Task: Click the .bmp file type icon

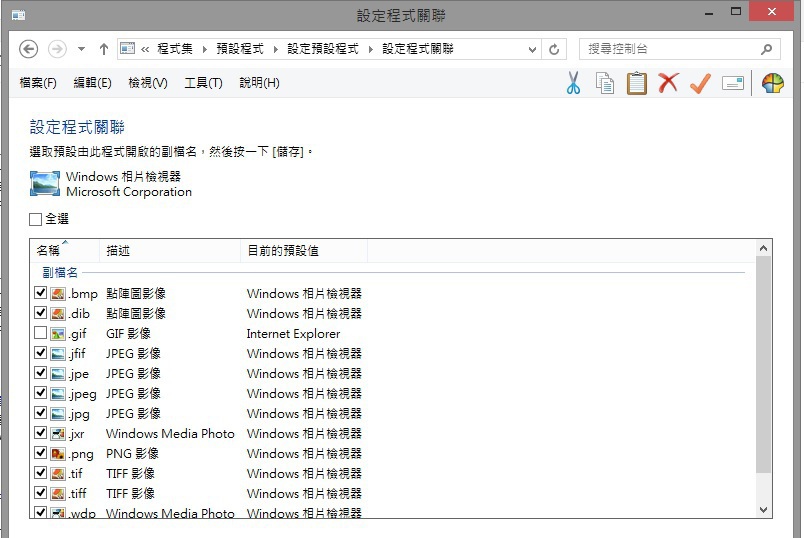Action: (x=58, y=294)
